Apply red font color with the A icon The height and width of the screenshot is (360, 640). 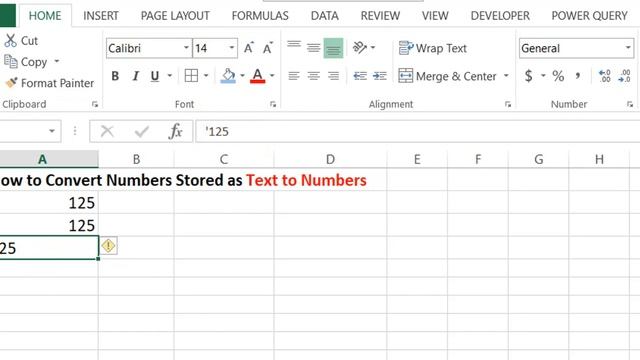click(x=257, y=76)
